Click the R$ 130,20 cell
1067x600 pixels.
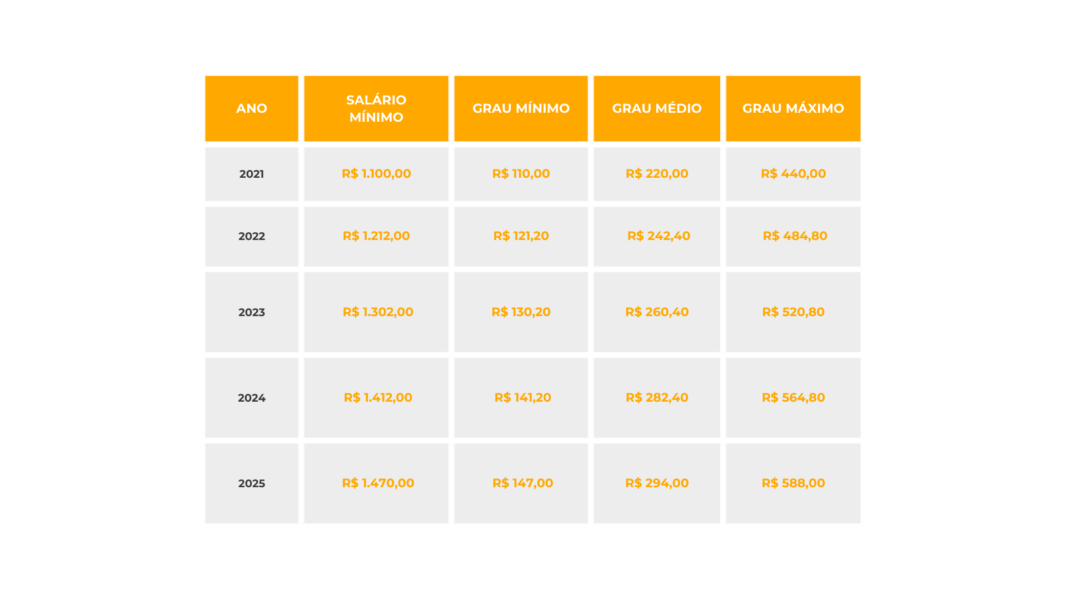(x=521, y=312)
